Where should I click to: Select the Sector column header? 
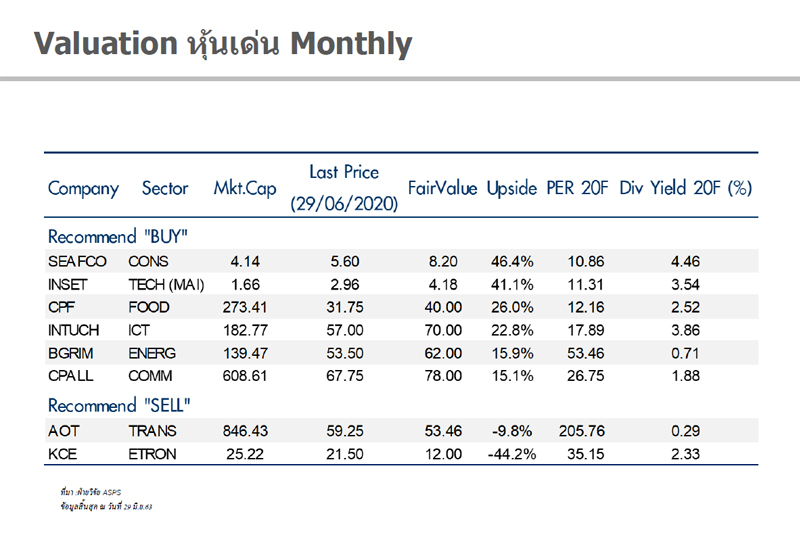pos(165,188)
